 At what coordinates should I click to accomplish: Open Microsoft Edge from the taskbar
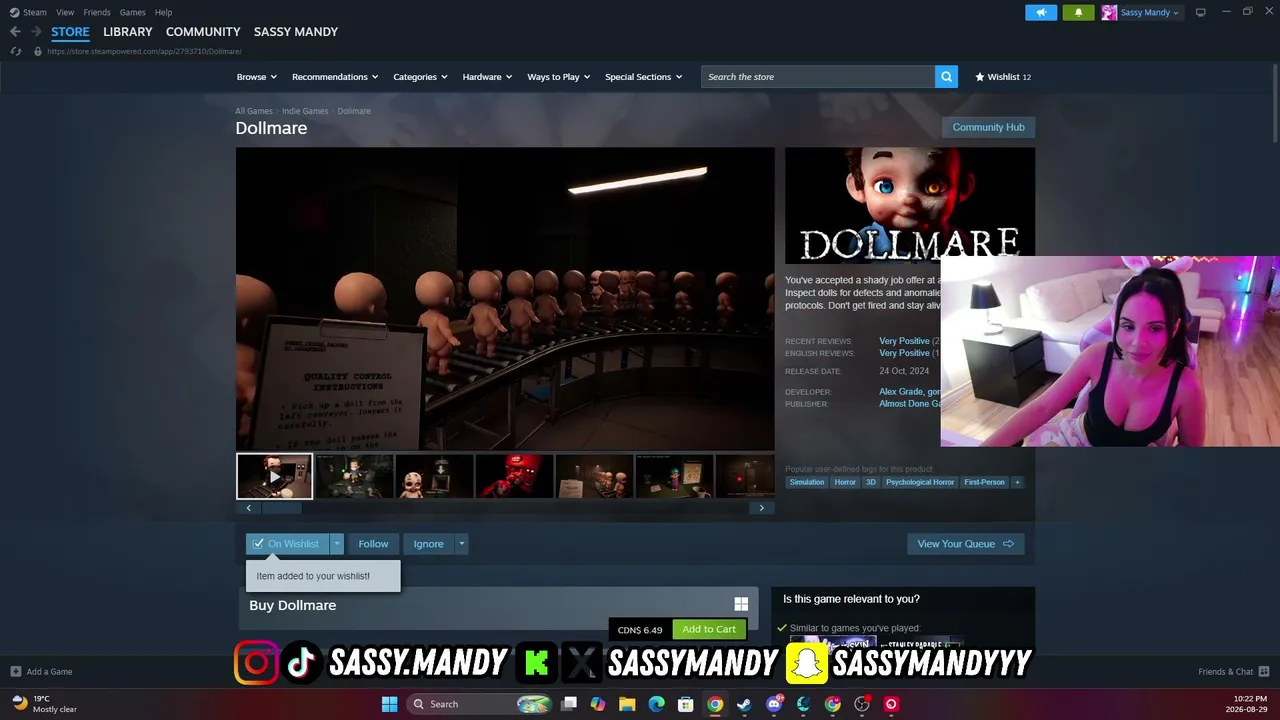[656, 704]
